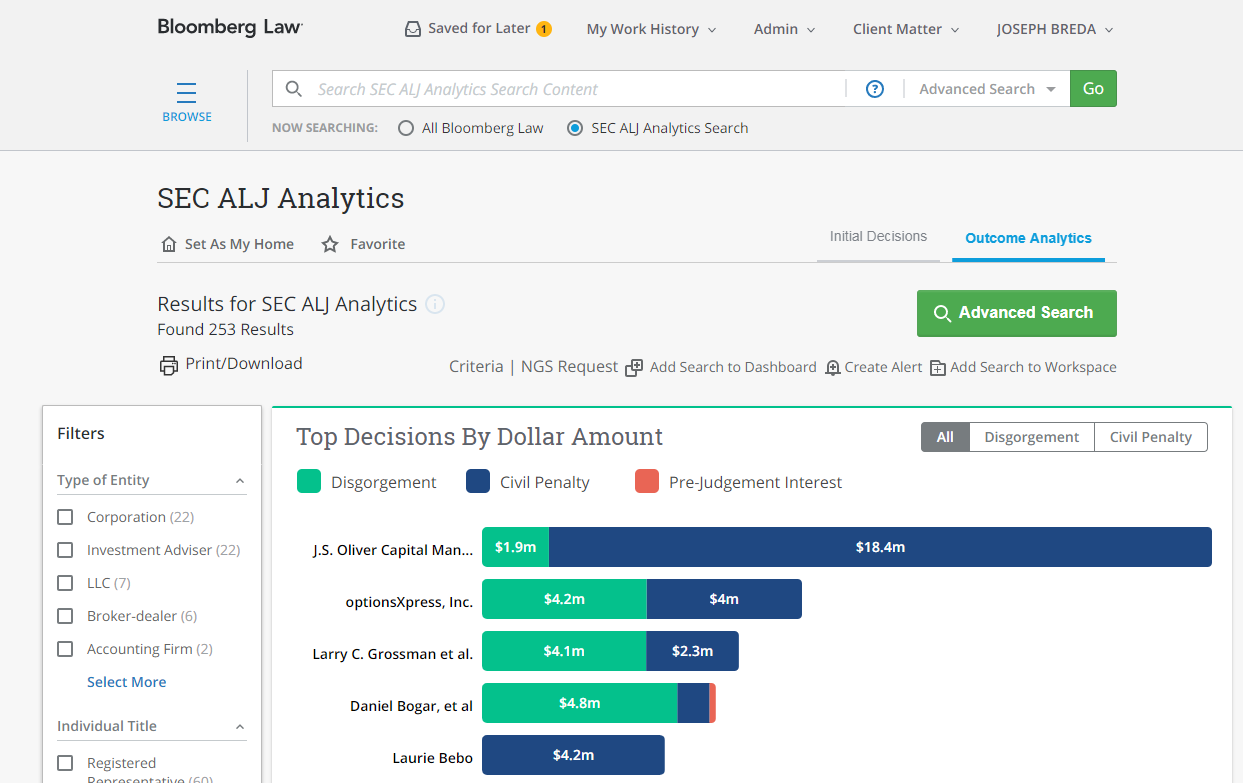Click the search help question mark icon
The height and width of the screenshot is (783, 1243).
pyautogui.click(x=875, y=89)
